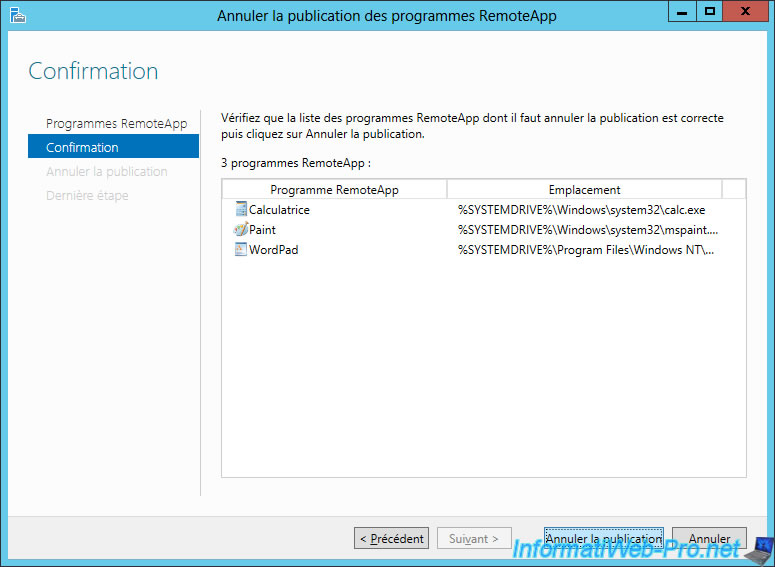
Task: Click the wizard window icon in title bar
Action: [x=17, y=15]
